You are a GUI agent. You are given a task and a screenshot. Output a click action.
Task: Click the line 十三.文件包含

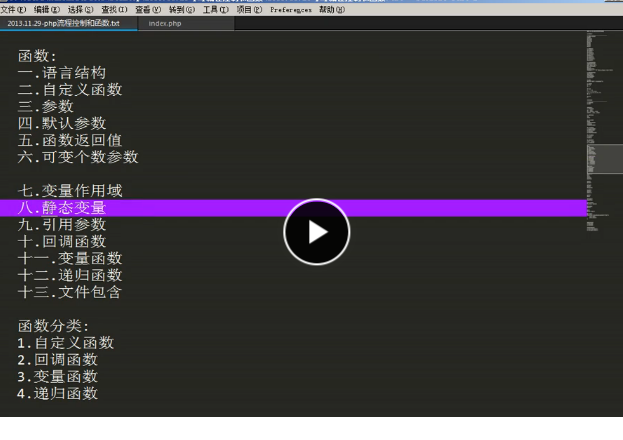click(x=70, y=293)
